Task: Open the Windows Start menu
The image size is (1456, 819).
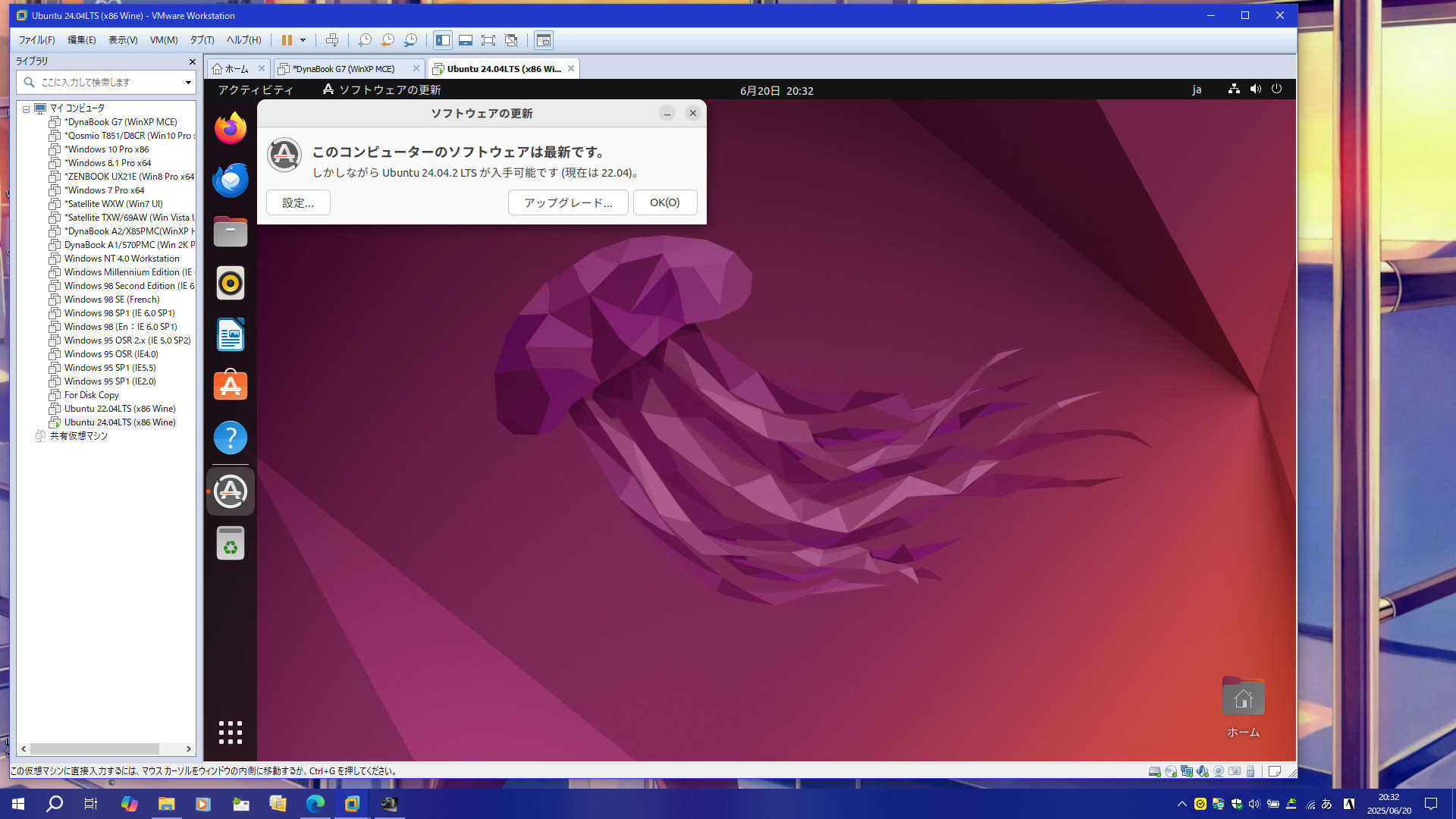Action: tap(18, 804)
